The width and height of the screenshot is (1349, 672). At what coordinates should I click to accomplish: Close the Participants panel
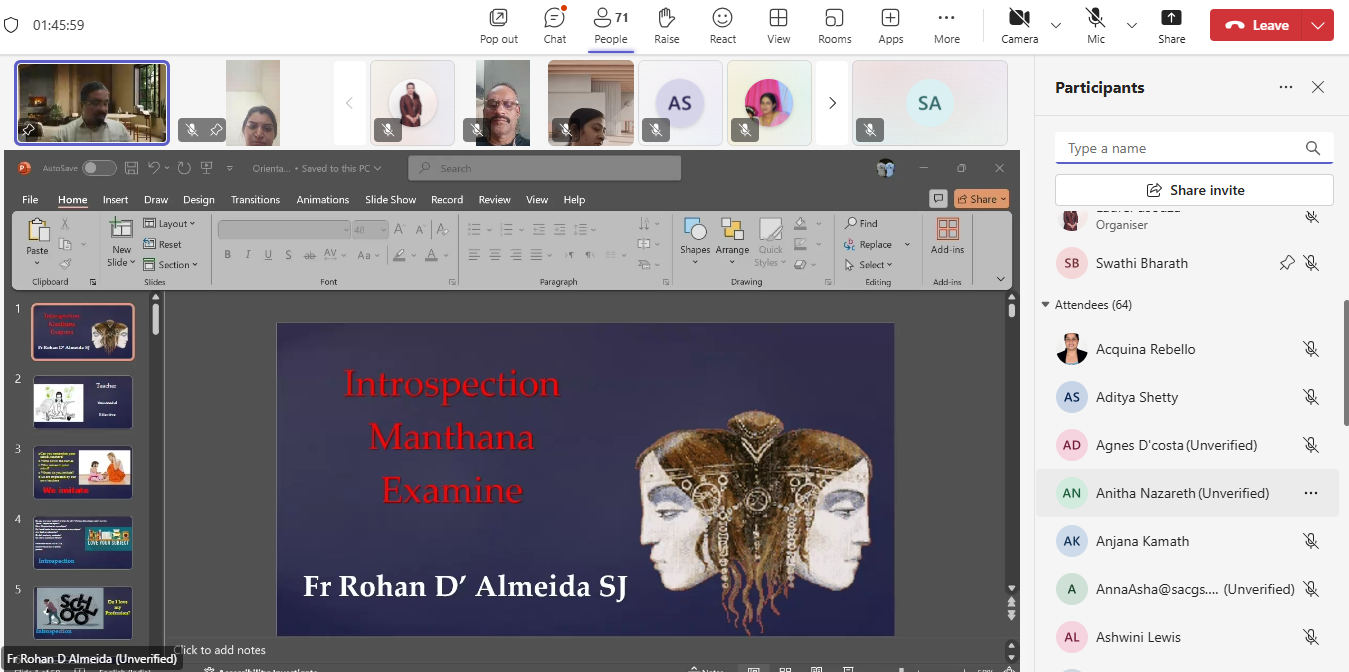click(x=1318, y=87)
